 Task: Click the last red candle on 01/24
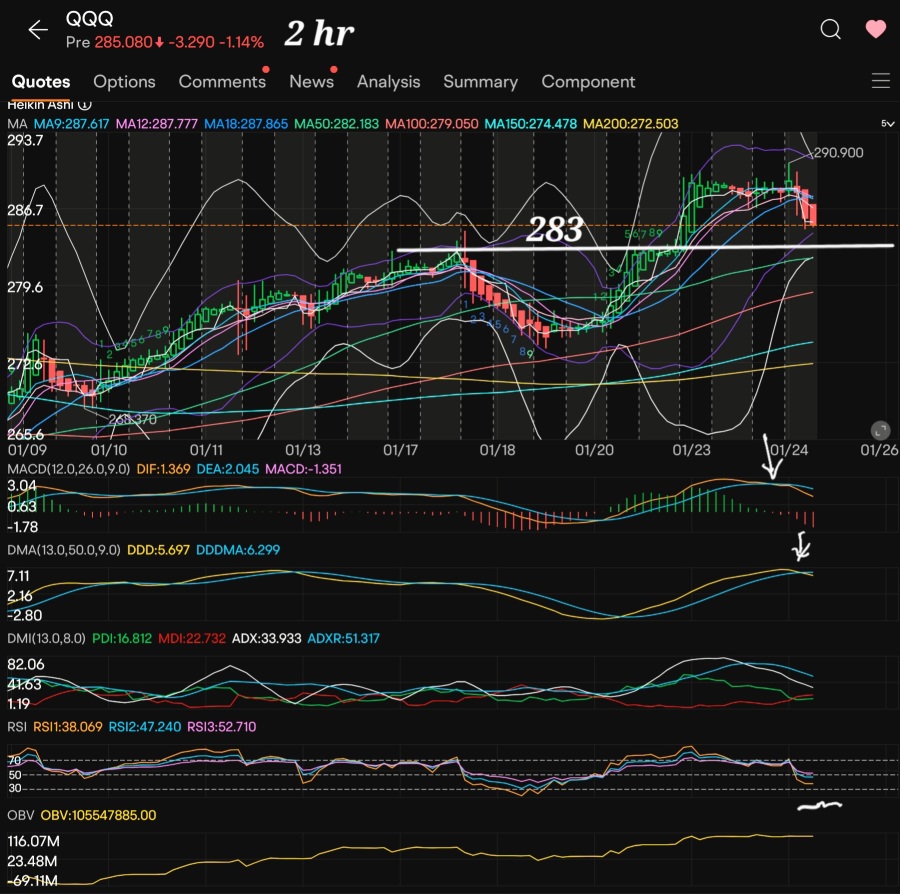pyautogui.click(x=812, y=214)
